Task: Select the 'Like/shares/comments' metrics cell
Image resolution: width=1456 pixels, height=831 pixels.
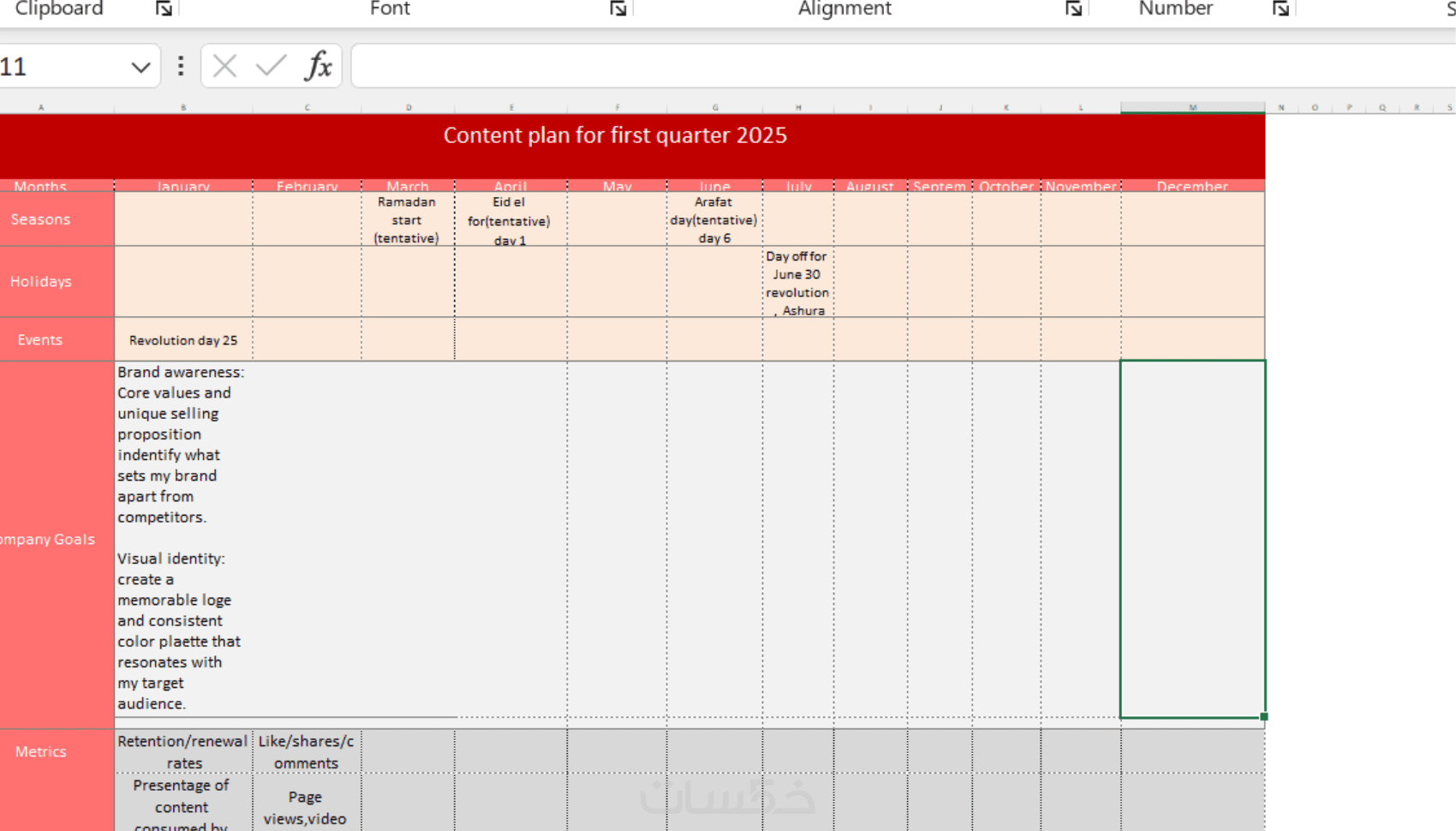Action: coord(307,751)
